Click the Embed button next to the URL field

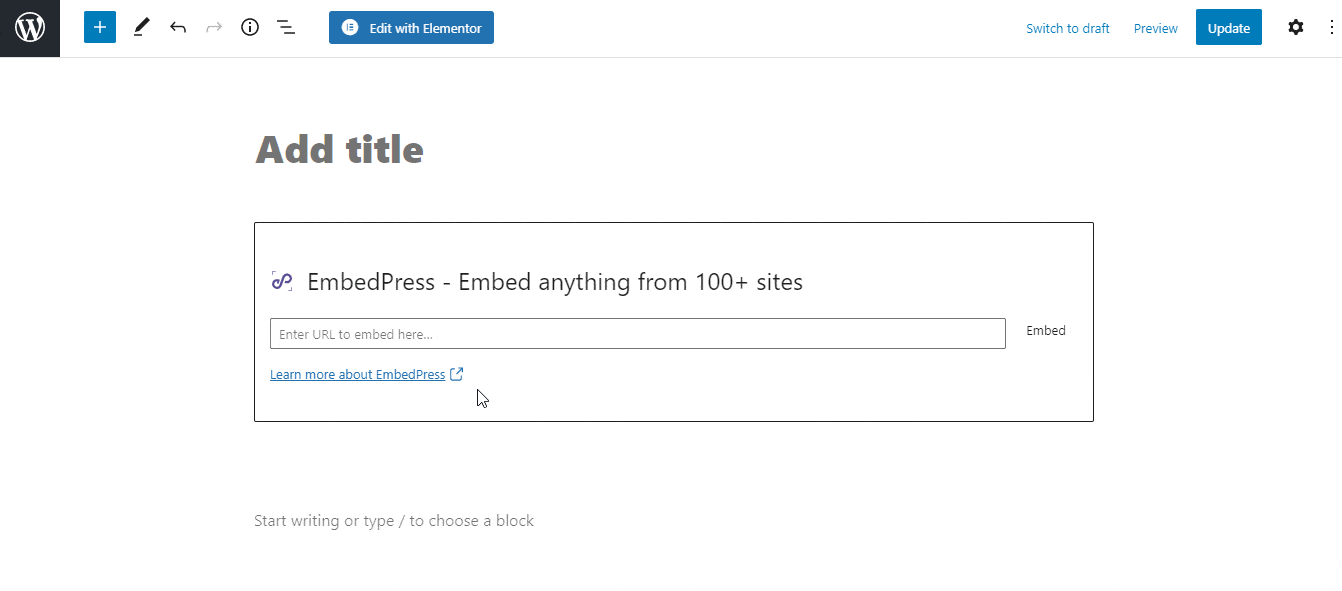[1045, 330]
